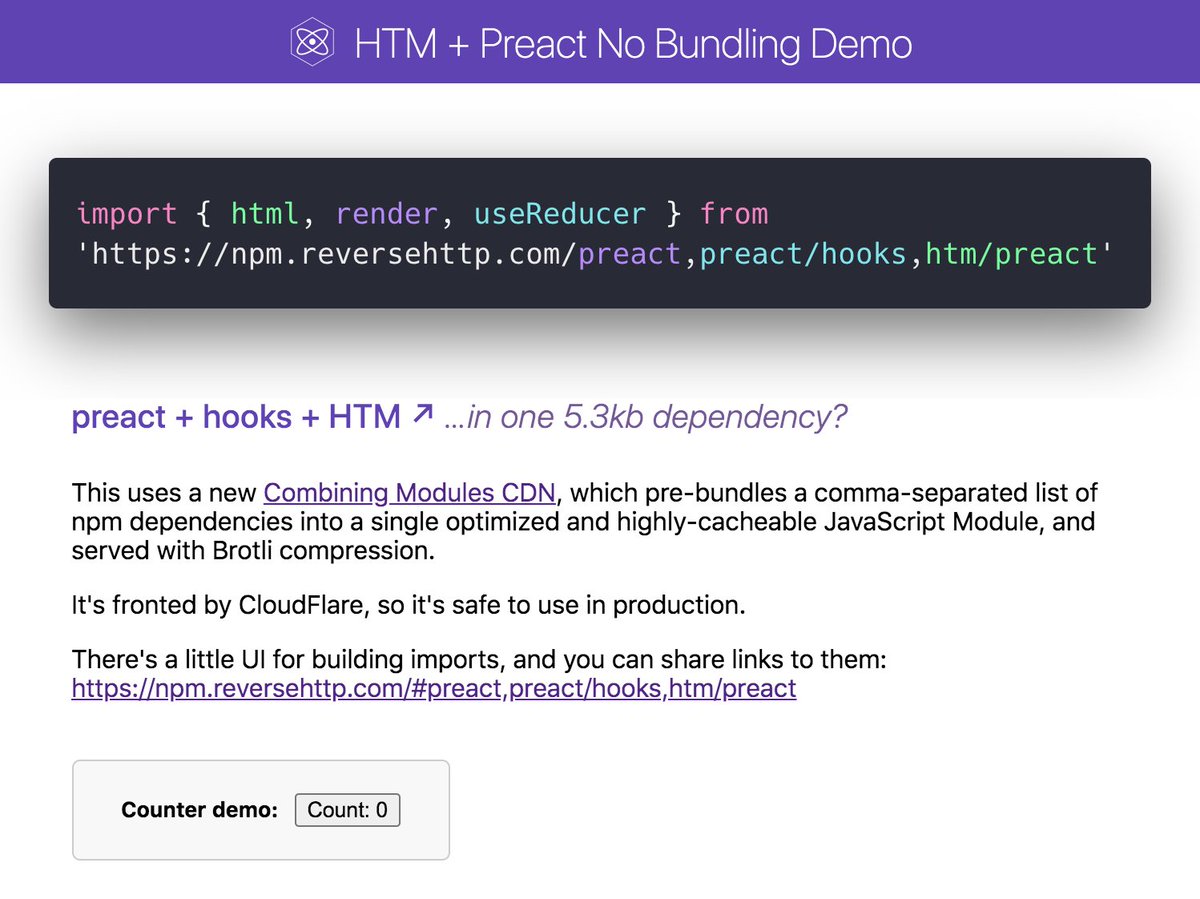Image resolution: width=1200 pixels, height=899 pixels.
Task: Click the 'render' identifier in code
Action: [386, 214]
